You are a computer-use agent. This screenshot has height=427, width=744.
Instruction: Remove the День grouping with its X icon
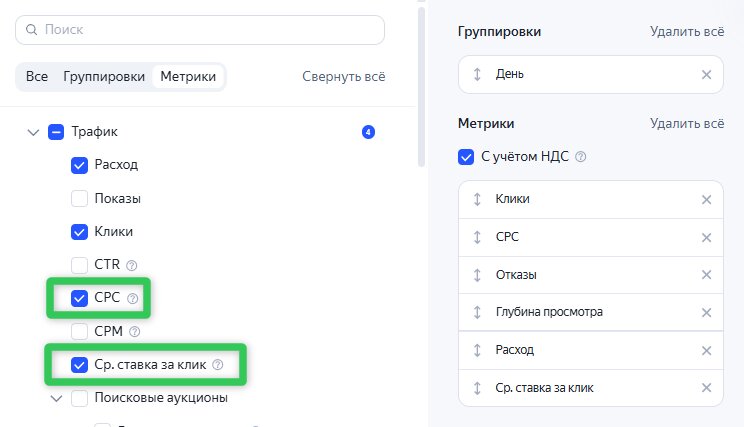point(706,74)
